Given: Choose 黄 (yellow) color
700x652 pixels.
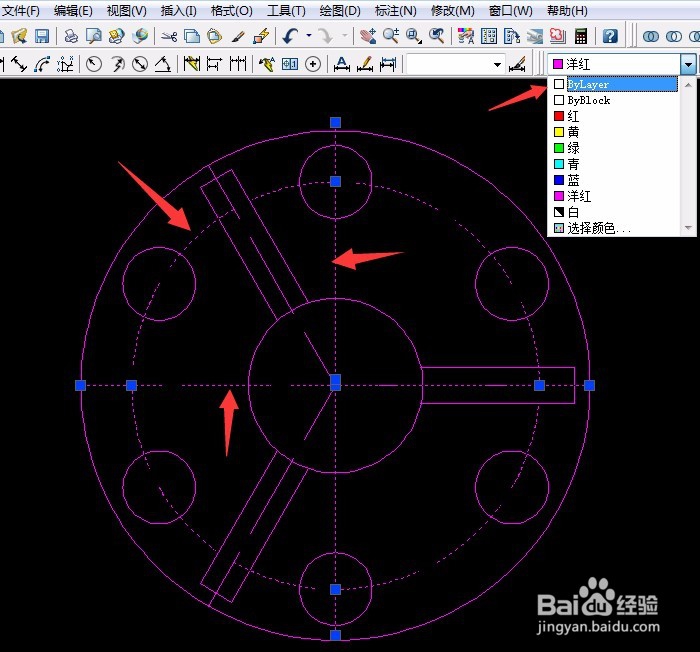Looking at the screenshot, I should [615, 132].
